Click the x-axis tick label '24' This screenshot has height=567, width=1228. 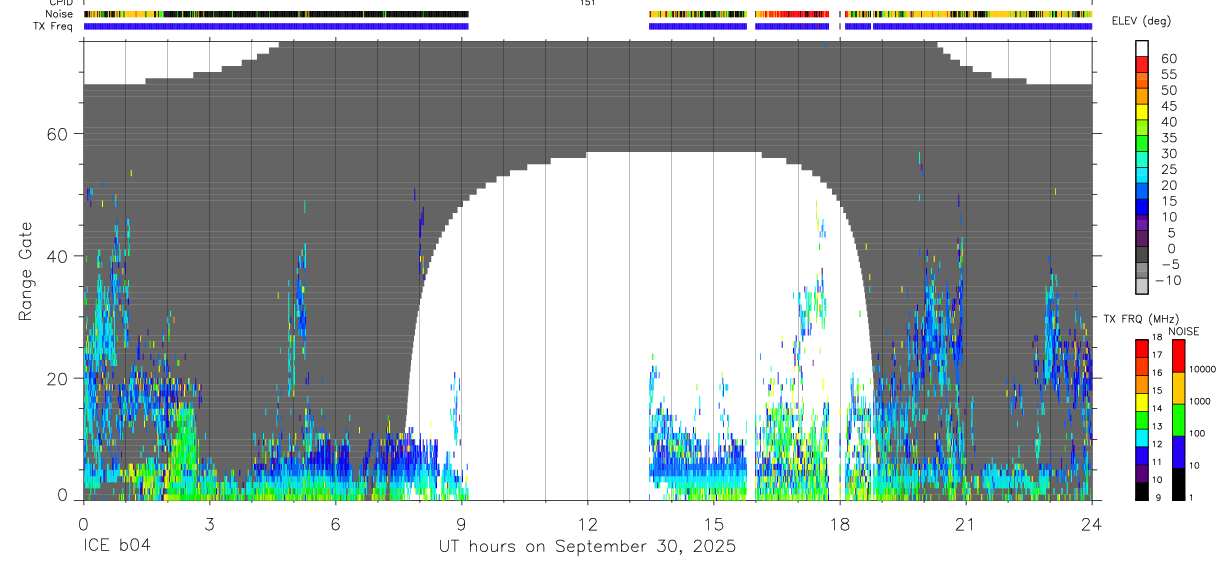pyautogui.click(x=1091, y=523)
